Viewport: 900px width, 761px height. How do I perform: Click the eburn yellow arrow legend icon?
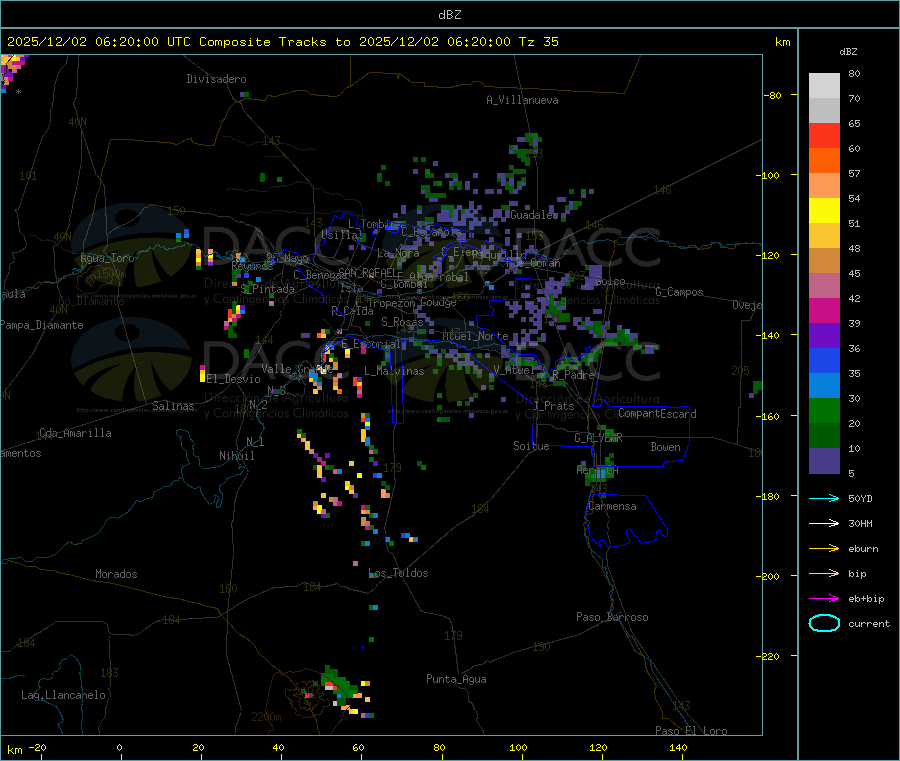click(824, 549)
